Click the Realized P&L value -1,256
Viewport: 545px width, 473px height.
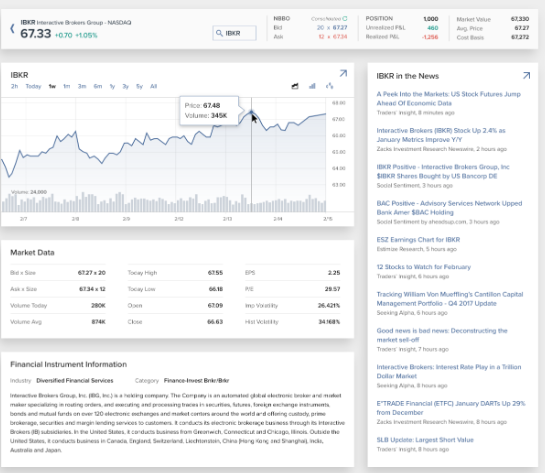click(430, 37)
